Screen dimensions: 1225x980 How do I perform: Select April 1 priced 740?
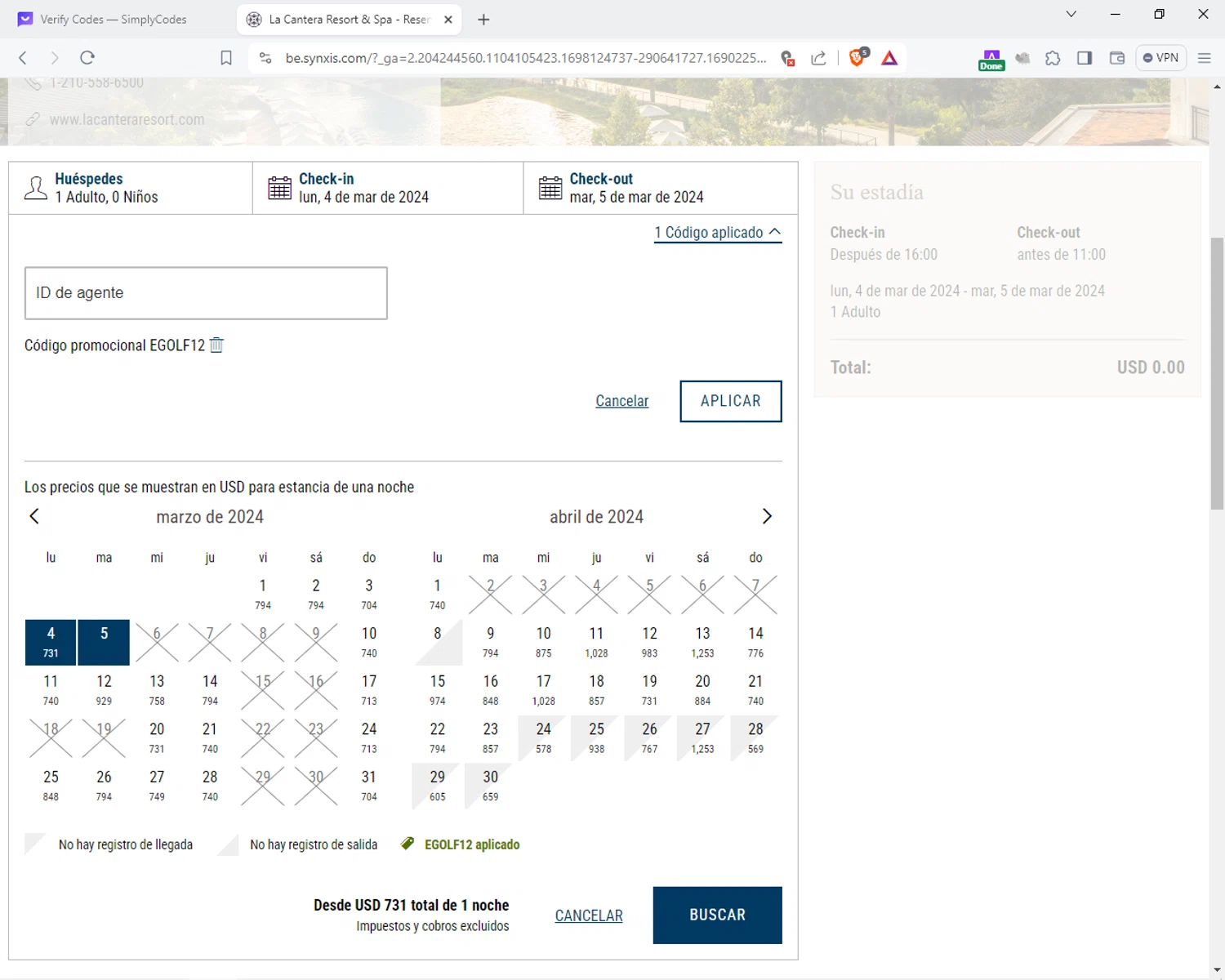tap(438, 594)
